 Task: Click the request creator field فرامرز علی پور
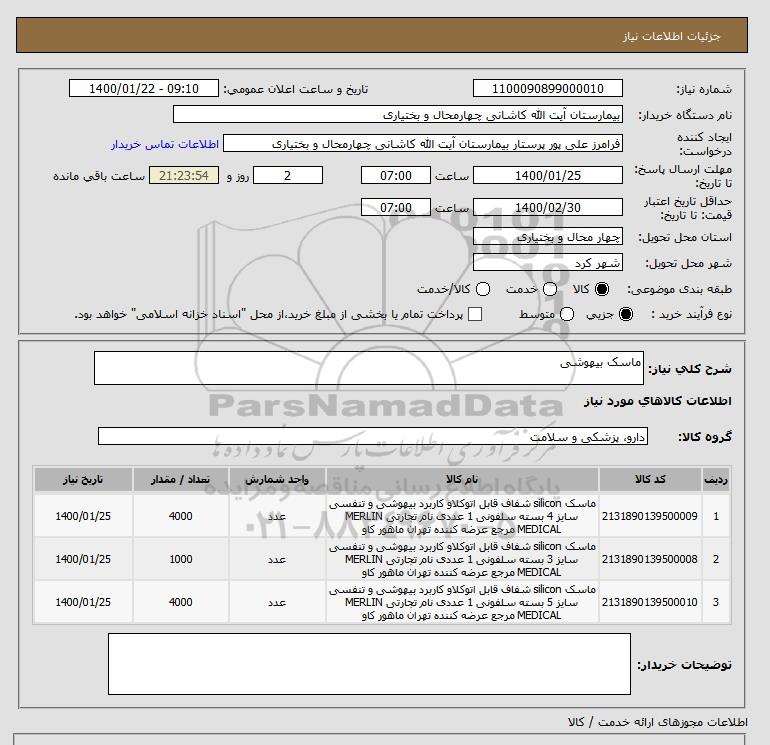pyautogui.click(x=423, y=144)
